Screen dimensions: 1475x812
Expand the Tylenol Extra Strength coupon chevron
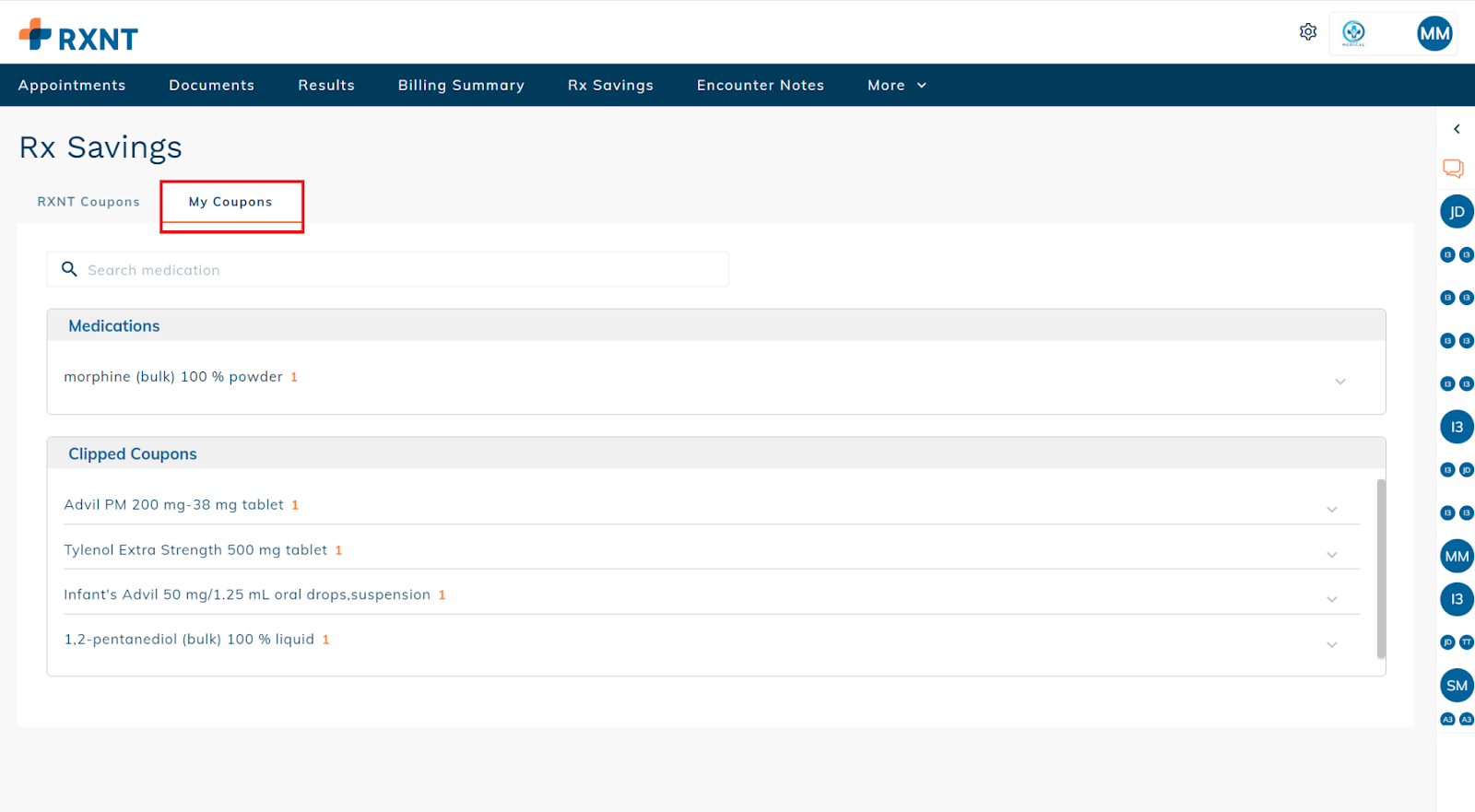[x=1331, y=555]
